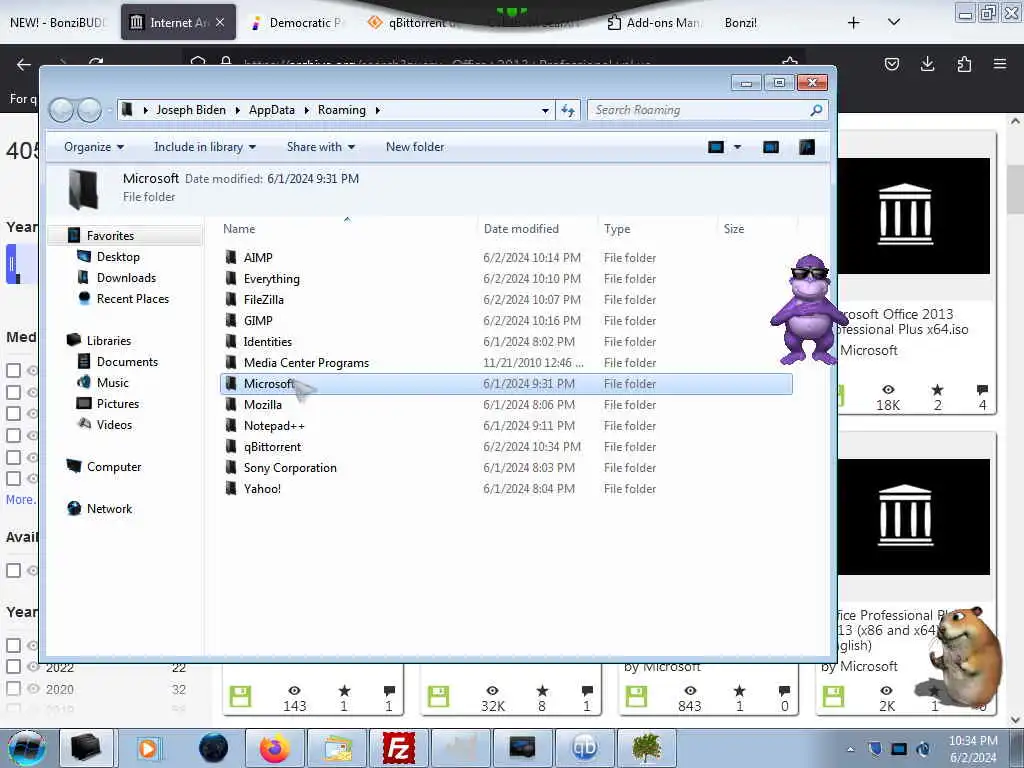Viewport: 1024px width, 768px height.
Task: Create a New folder
Action: click(x=415, y=147)
